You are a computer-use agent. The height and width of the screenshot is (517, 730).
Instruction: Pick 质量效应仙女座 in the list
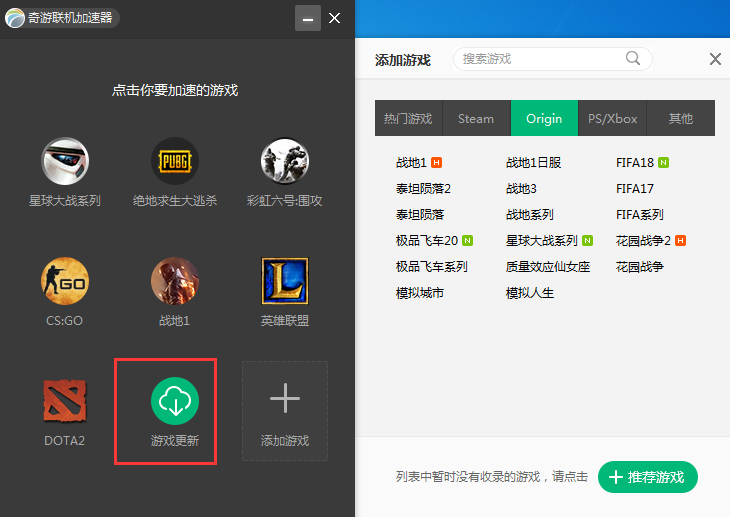point(548,267)
